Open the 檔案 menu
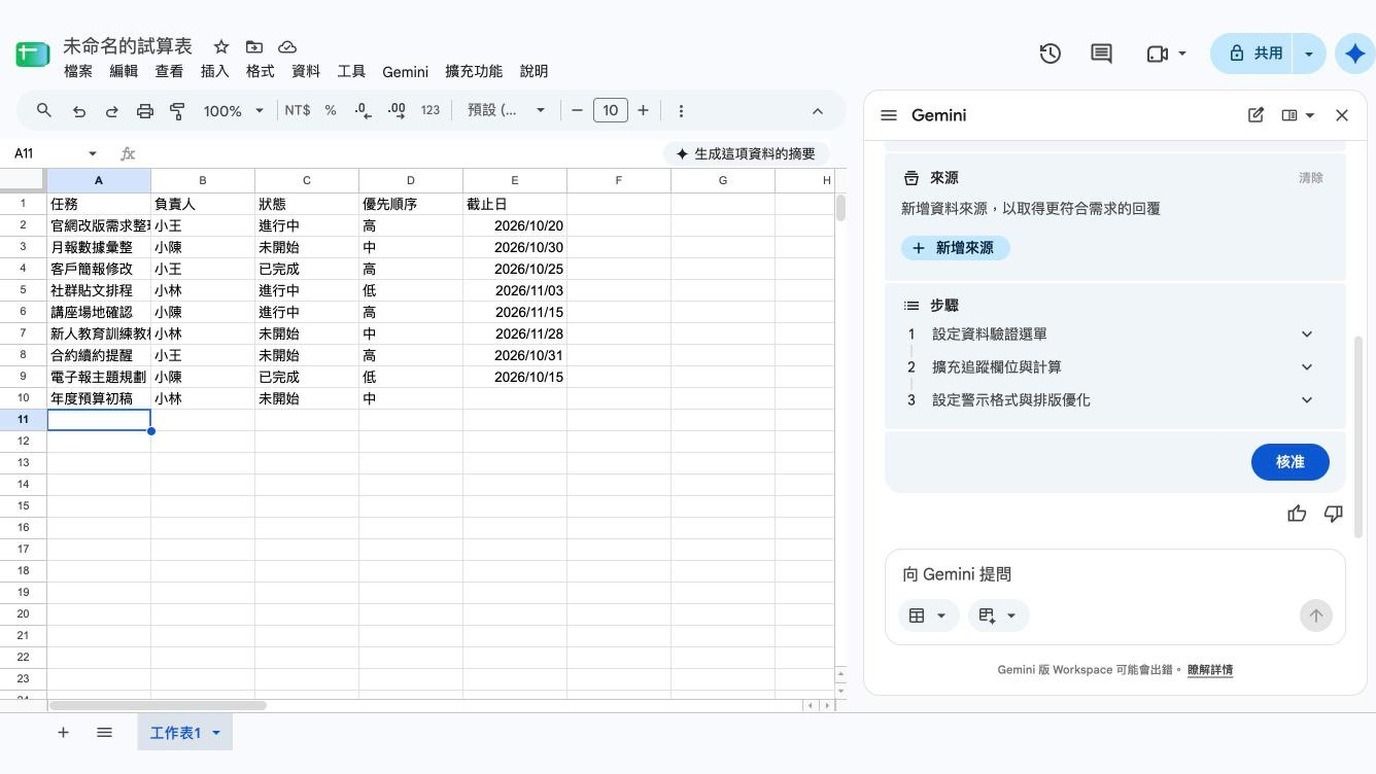1376x774 pixels. (78, 72)
